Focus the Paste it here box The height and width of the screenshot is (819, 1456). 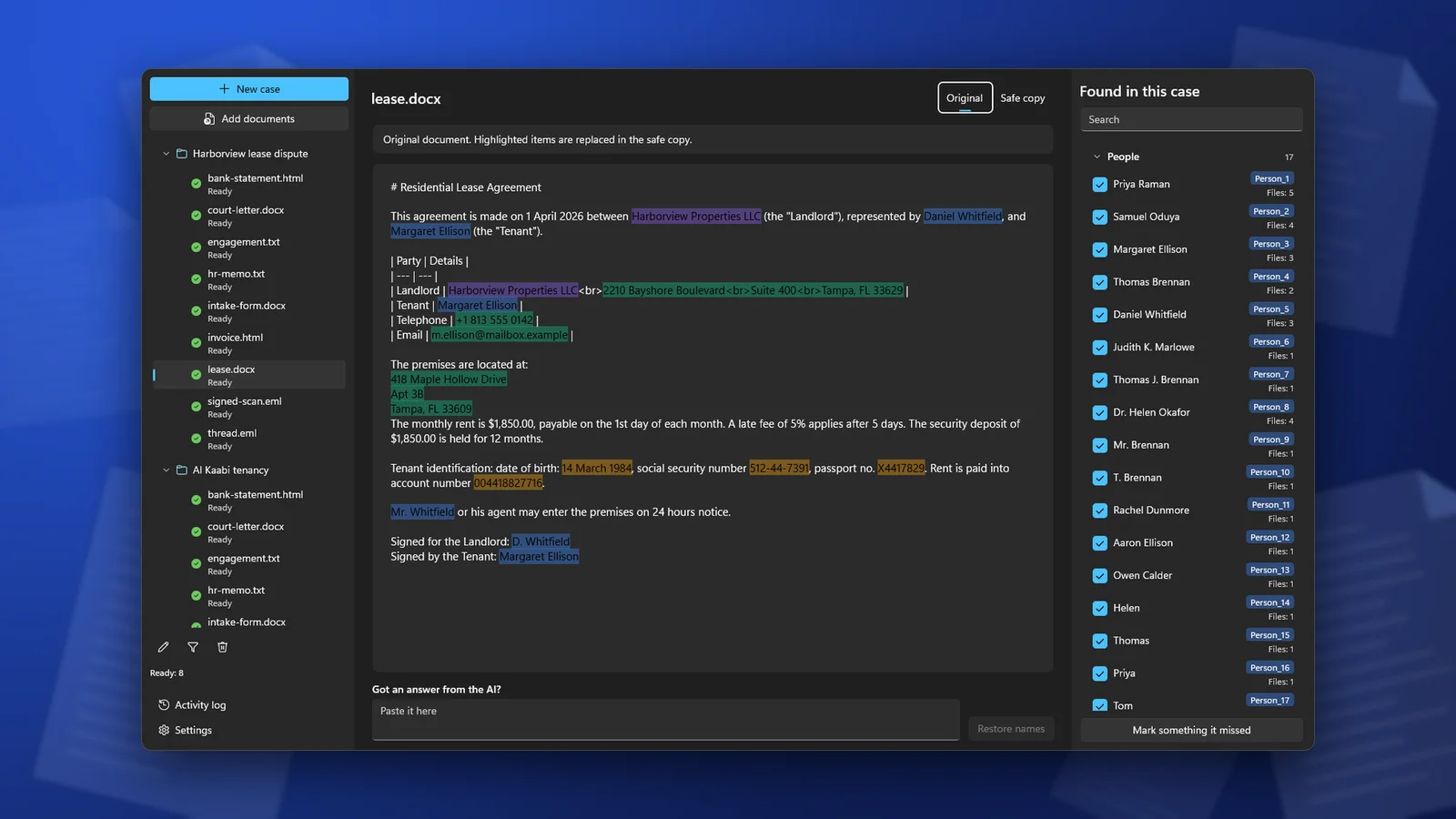665,719
